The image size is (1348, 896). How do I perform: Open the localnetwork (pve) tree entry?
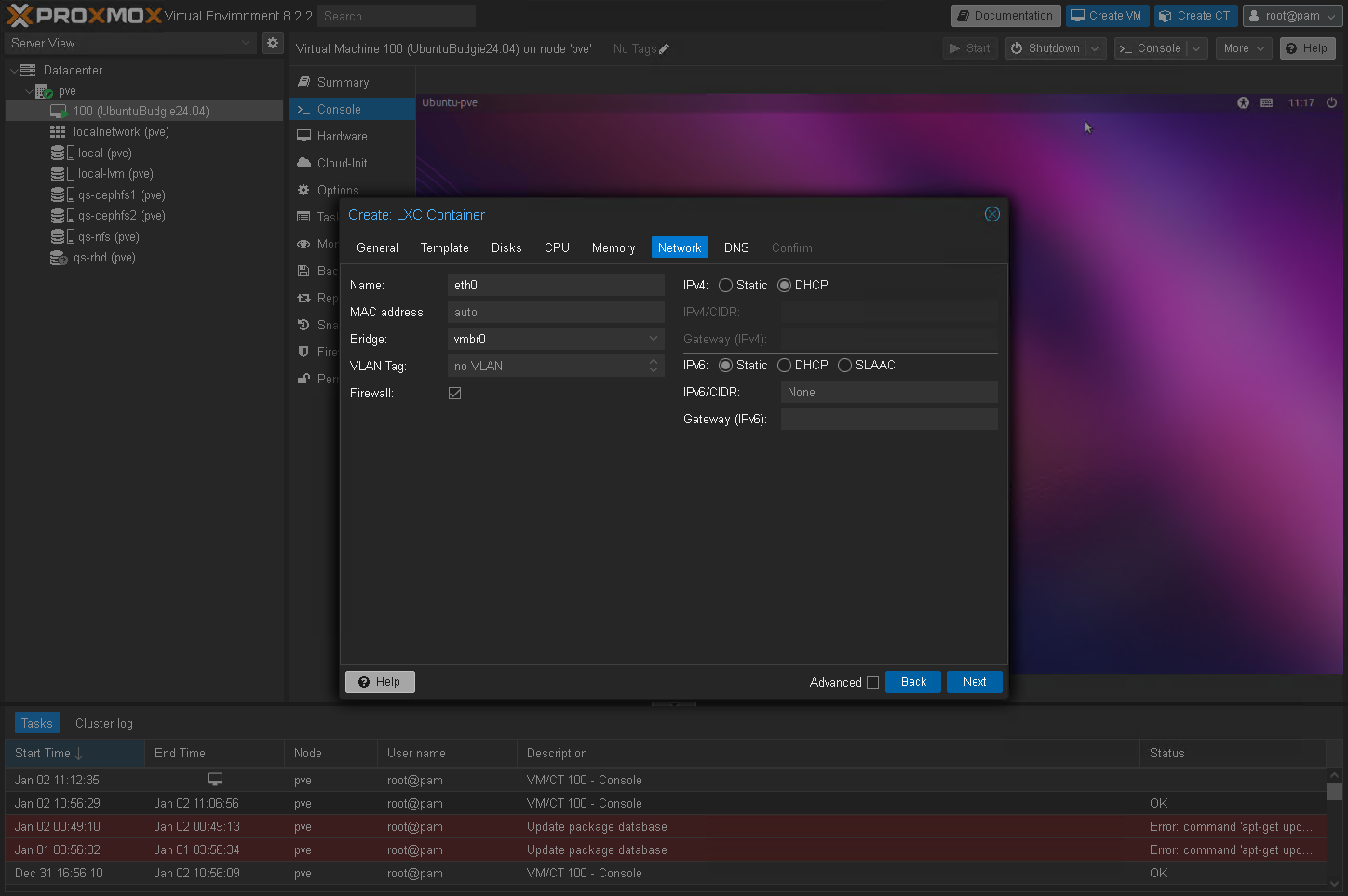point(121,132)
